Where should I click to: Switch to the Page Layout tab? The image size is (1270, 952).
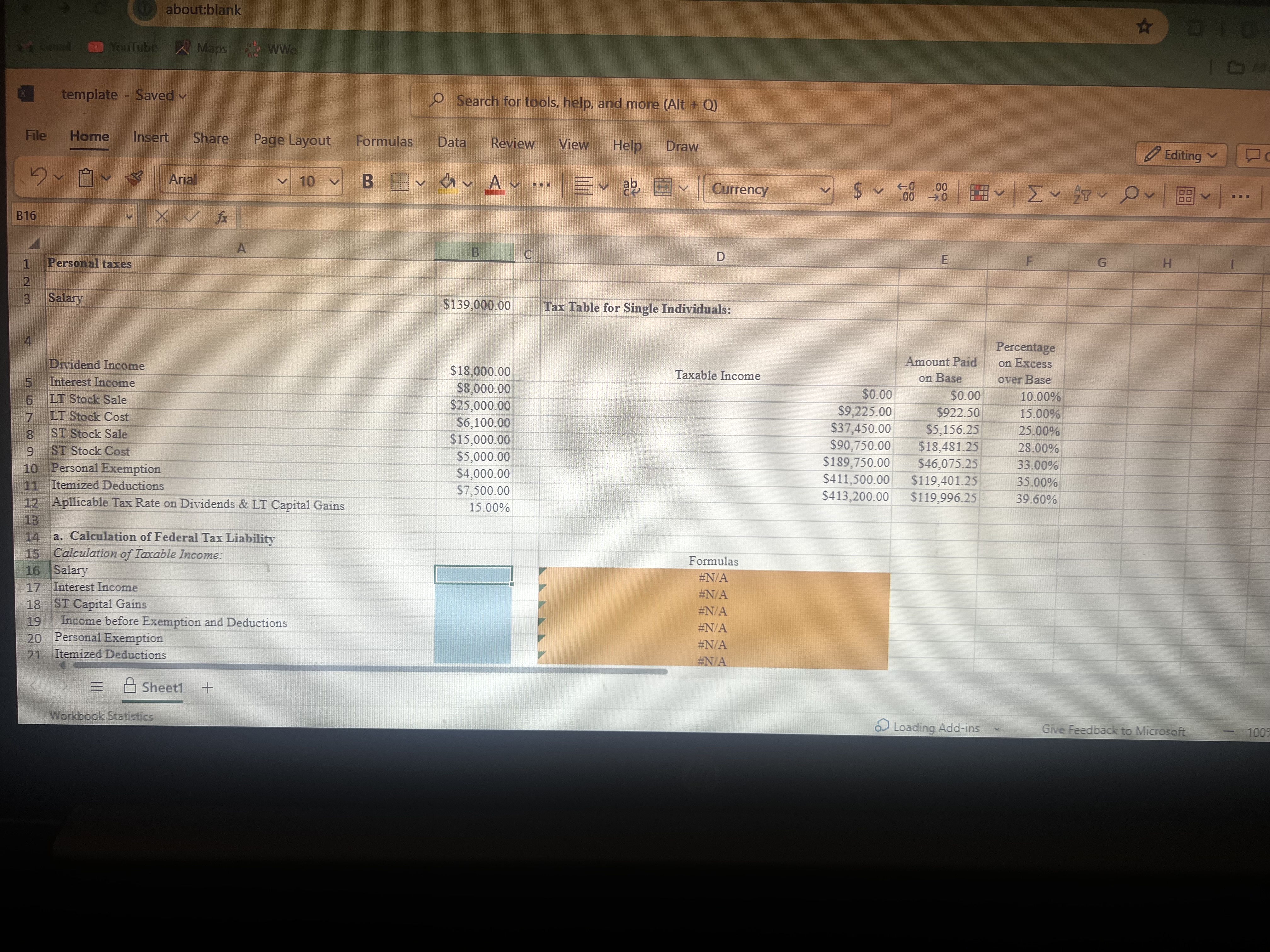click(292, 140)
